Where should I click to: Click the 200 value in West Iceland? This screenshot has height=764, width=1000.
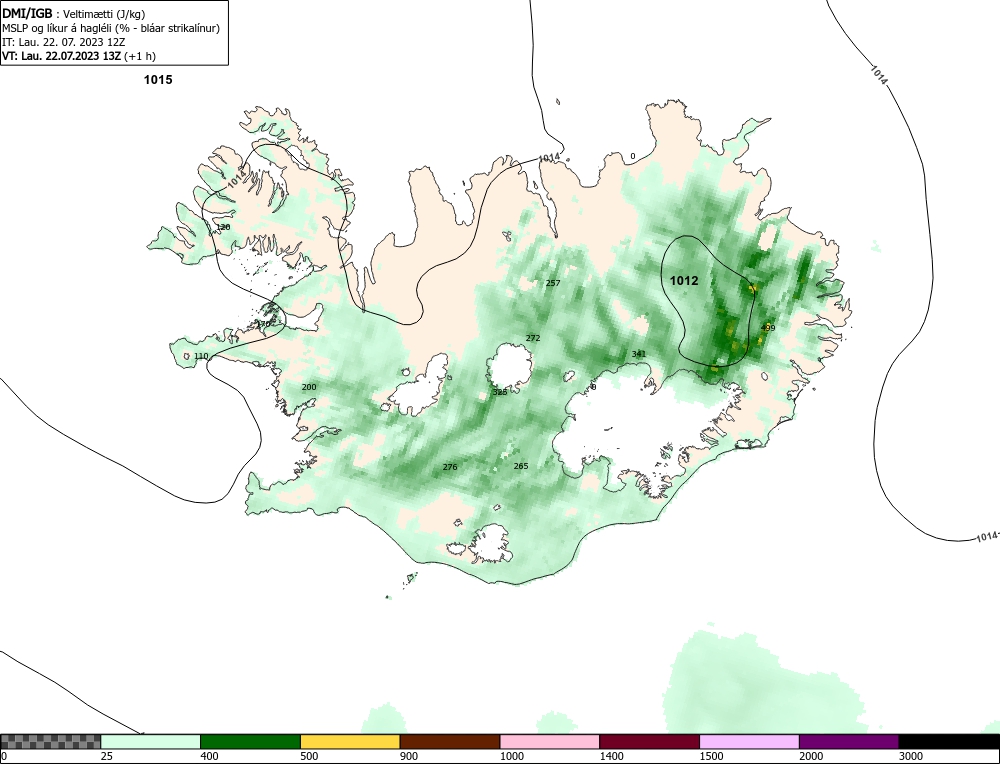pyautogui.click(x=309, y=387)
